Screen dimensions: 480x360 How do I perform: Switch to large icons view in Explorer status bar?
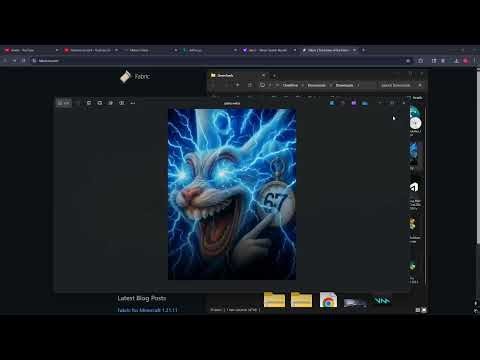[424, 310]
